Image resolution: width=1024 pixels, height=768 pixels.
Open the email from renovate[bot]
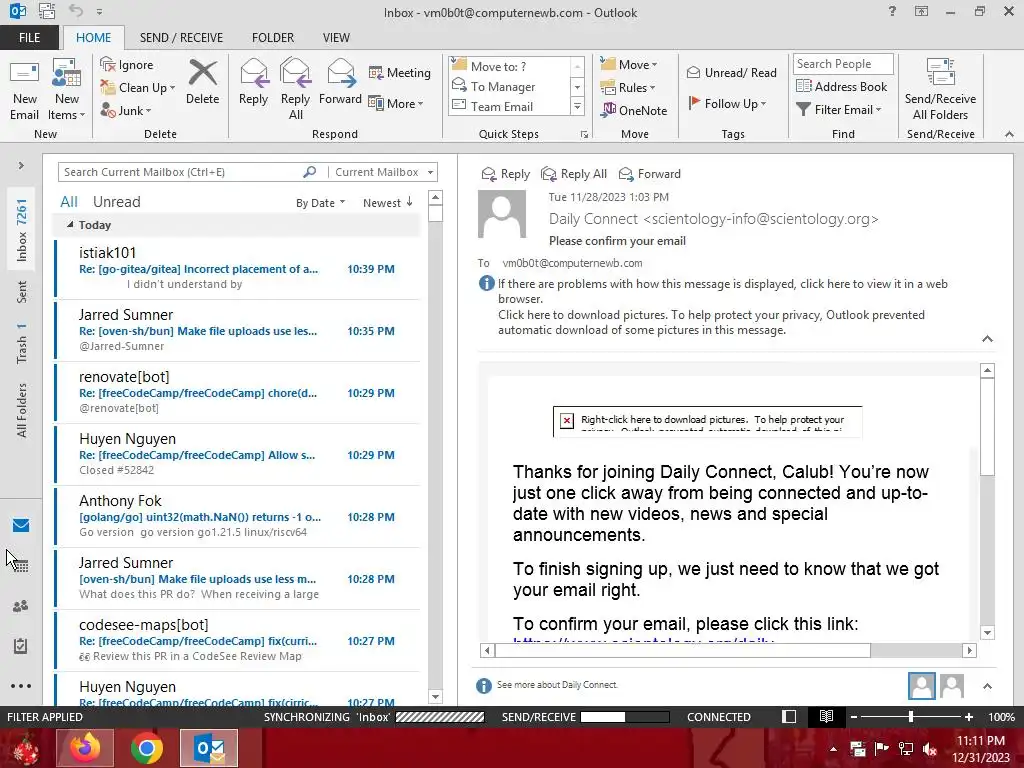pos(238,392)
